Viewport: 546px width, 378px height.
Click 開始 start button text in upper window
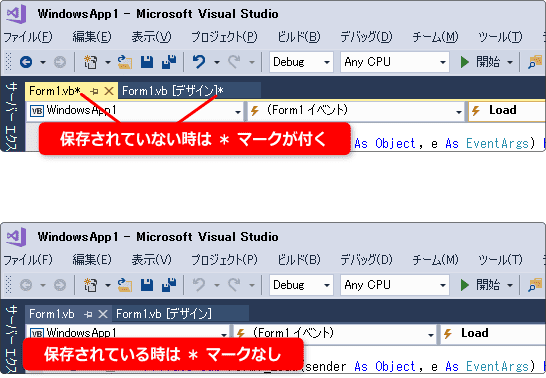[x=488, y=62]
